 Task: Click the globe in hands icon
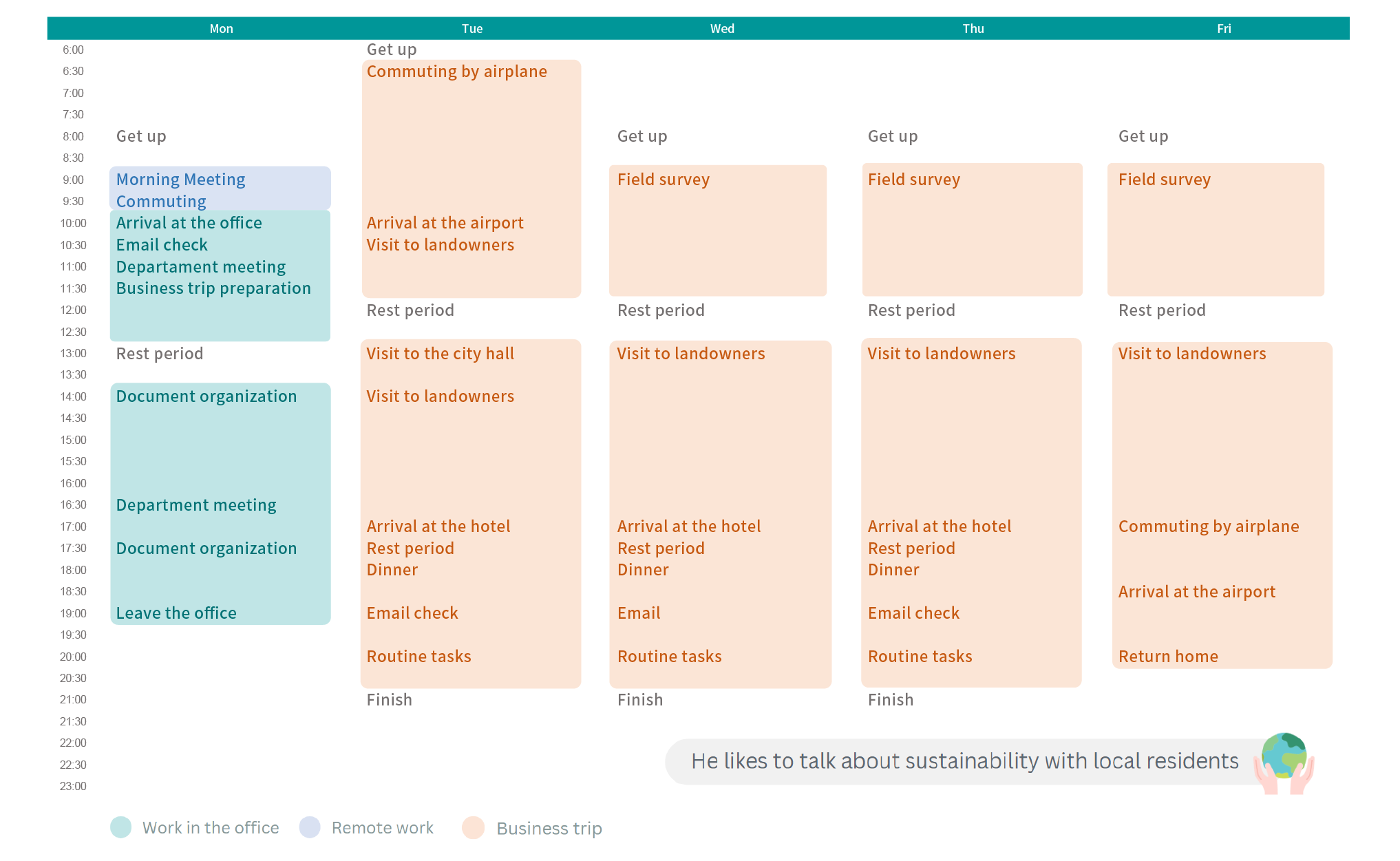(x=1284, y=763)
